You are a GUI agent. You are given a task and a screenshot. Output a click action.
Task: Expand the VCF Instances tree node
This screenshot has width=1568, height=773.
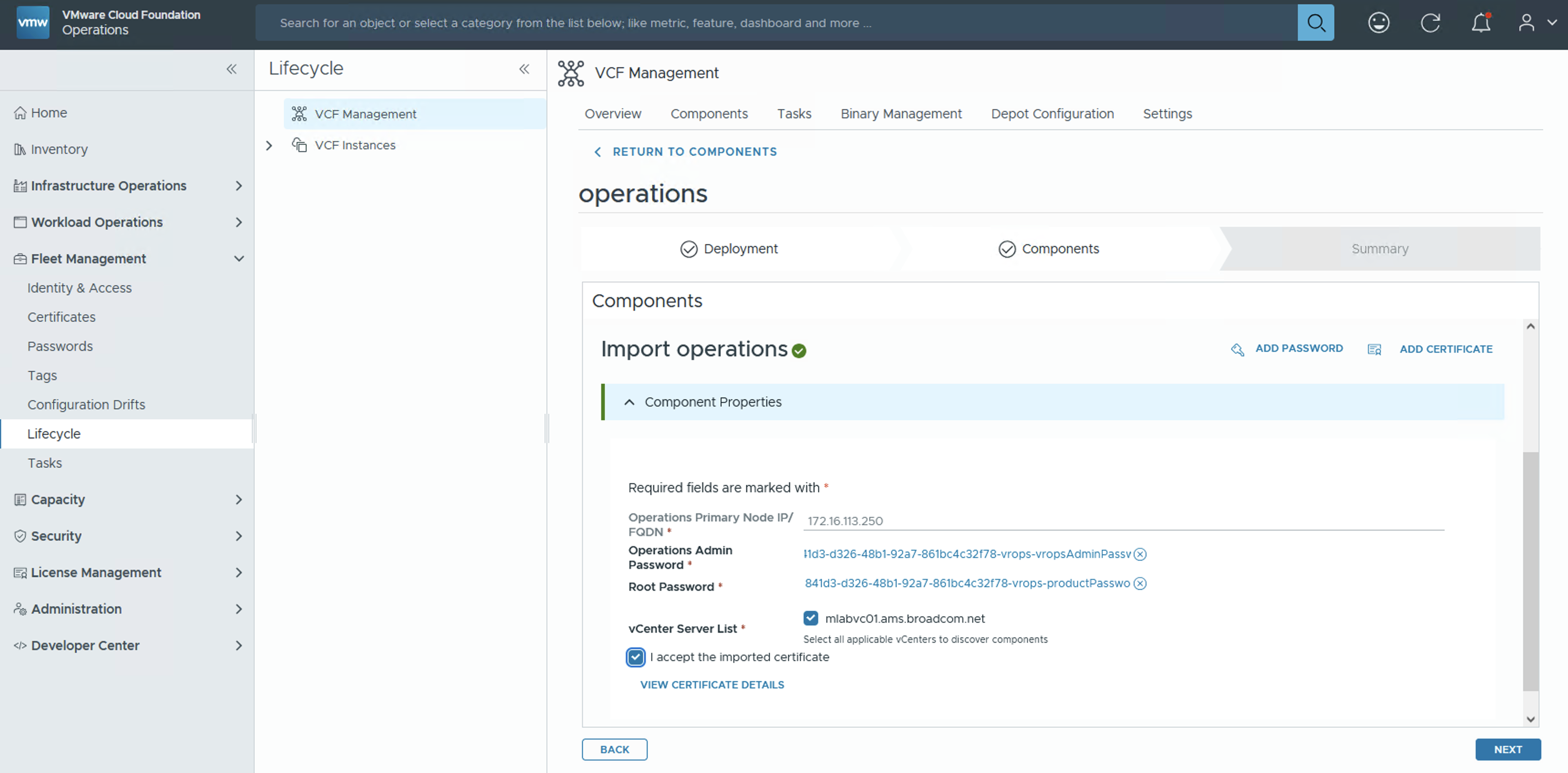coord(269,146)
